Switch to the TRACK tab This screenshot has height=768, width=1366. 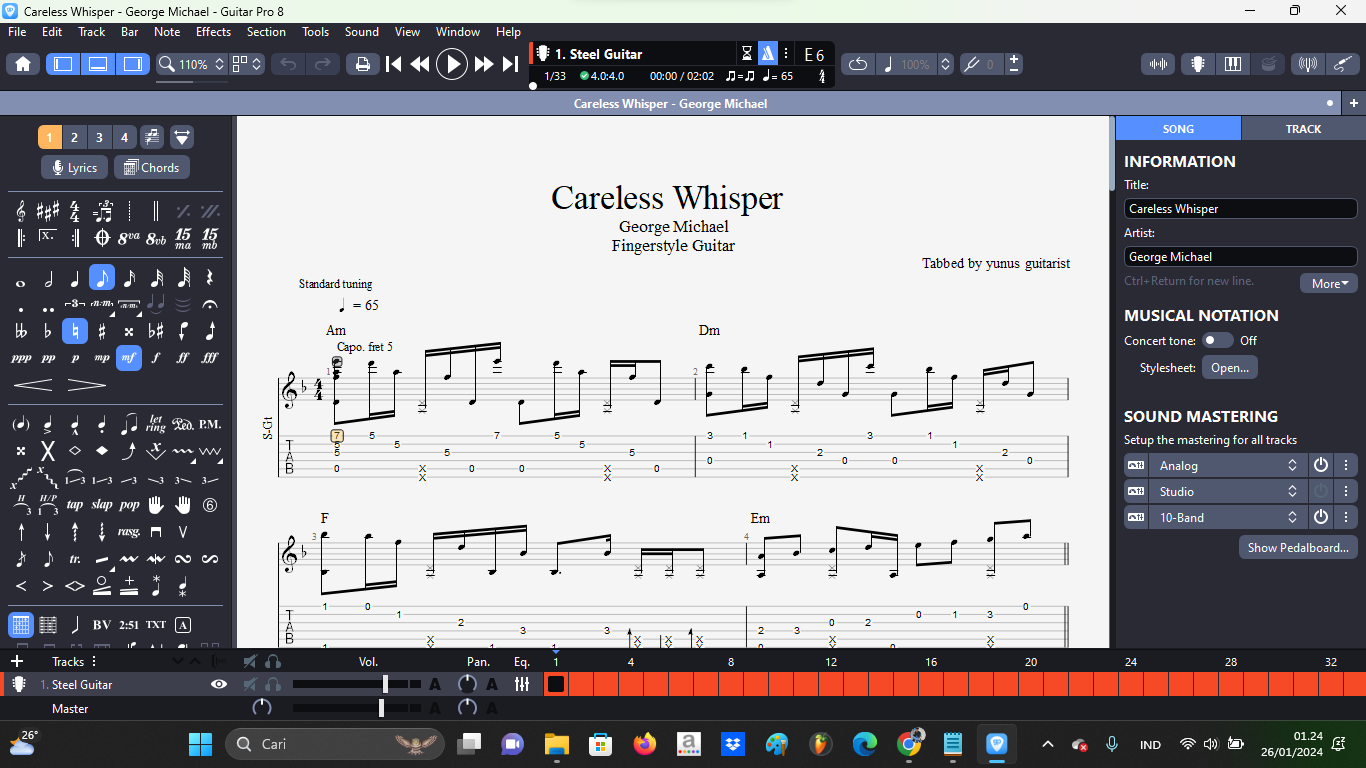tap(1303, 129)
